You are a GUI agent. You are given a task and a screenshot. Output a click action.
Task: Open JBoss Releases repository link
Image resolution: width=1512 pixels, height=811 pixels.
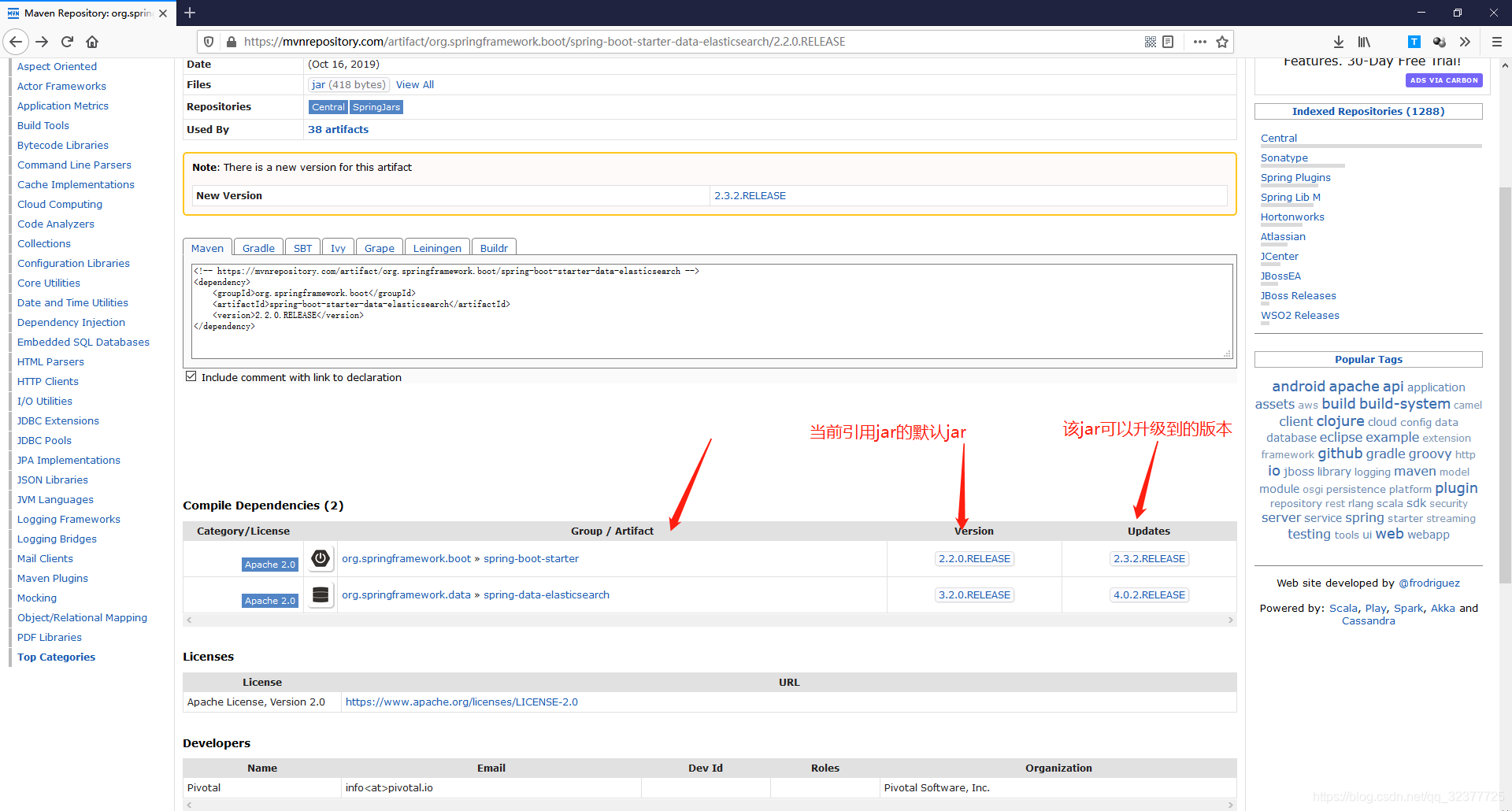(x=1298, y=296)
